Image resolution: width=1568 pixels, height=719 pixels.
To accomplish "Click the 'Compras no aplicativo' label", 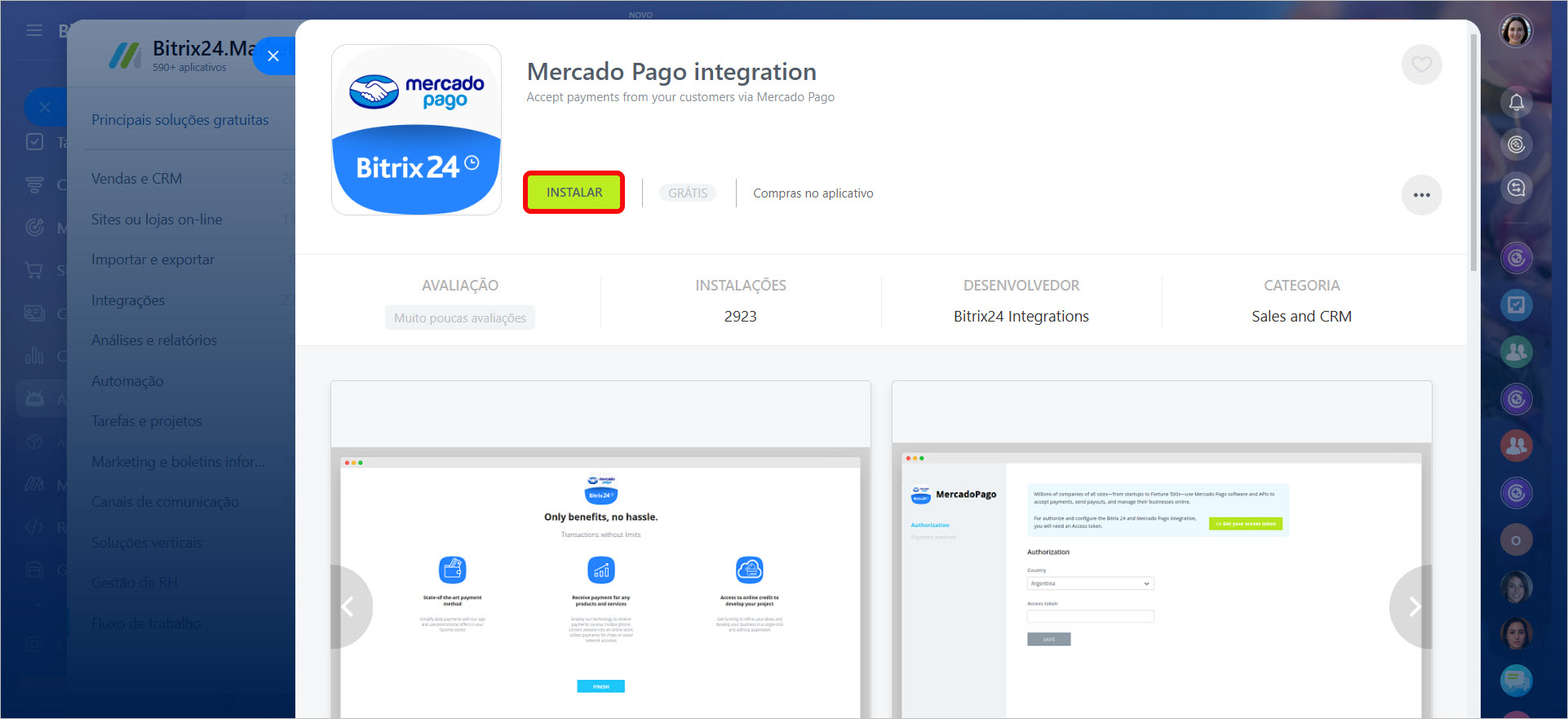I will 813,193.
